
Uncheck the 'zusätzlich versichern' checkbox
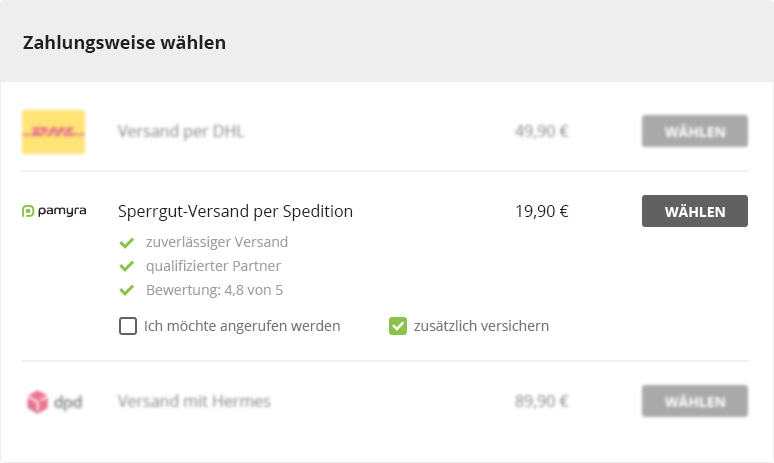pos(398,326)
